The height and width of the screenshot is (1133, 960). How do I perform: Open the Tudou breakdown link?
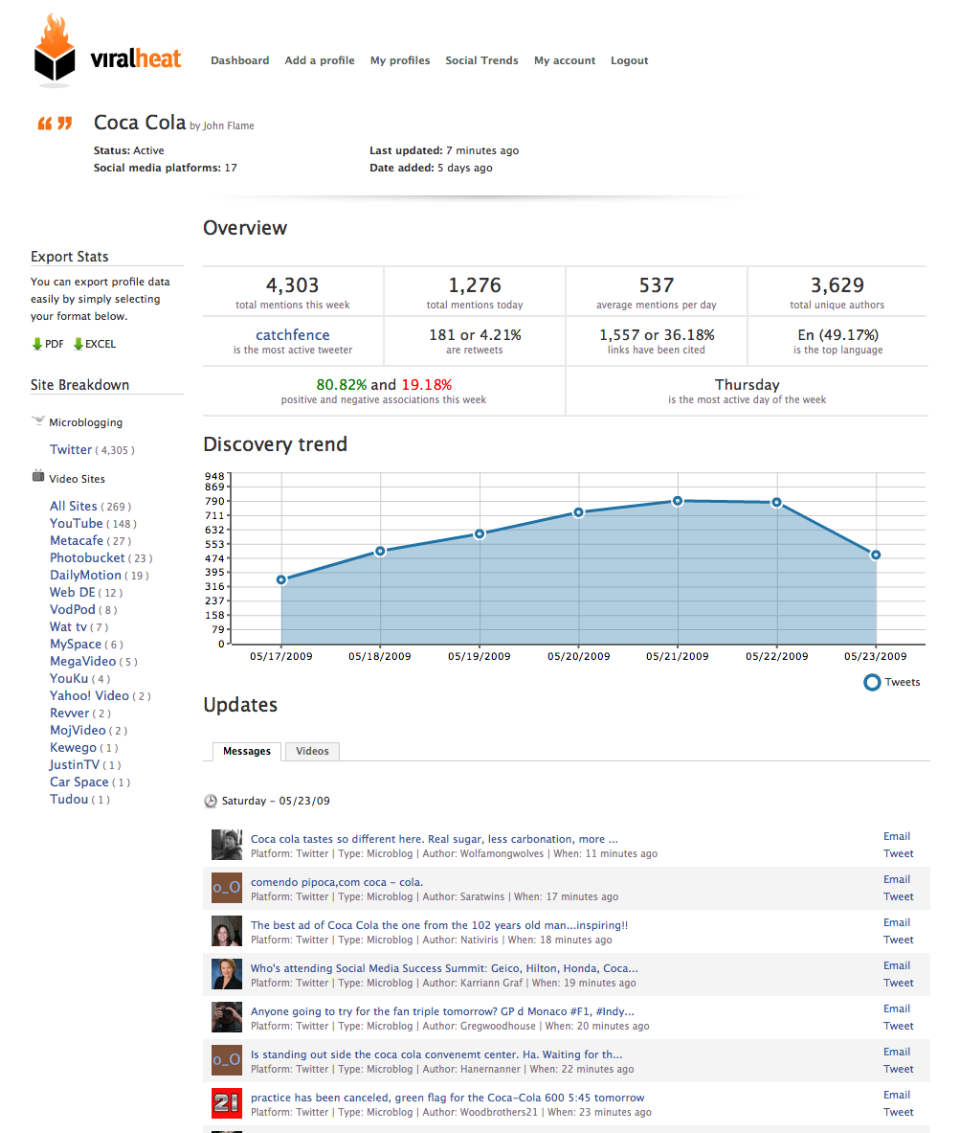[x=69, y=799]
